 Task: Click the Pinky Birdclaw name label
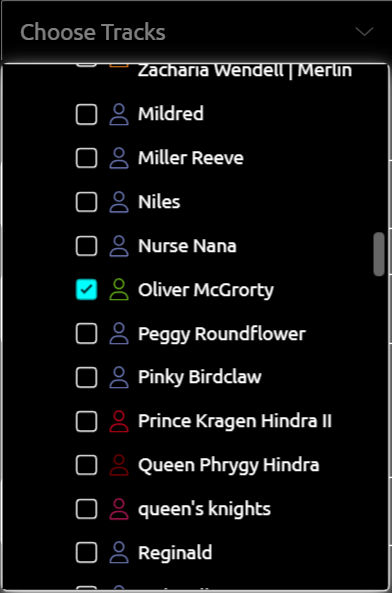click(200, 377)
